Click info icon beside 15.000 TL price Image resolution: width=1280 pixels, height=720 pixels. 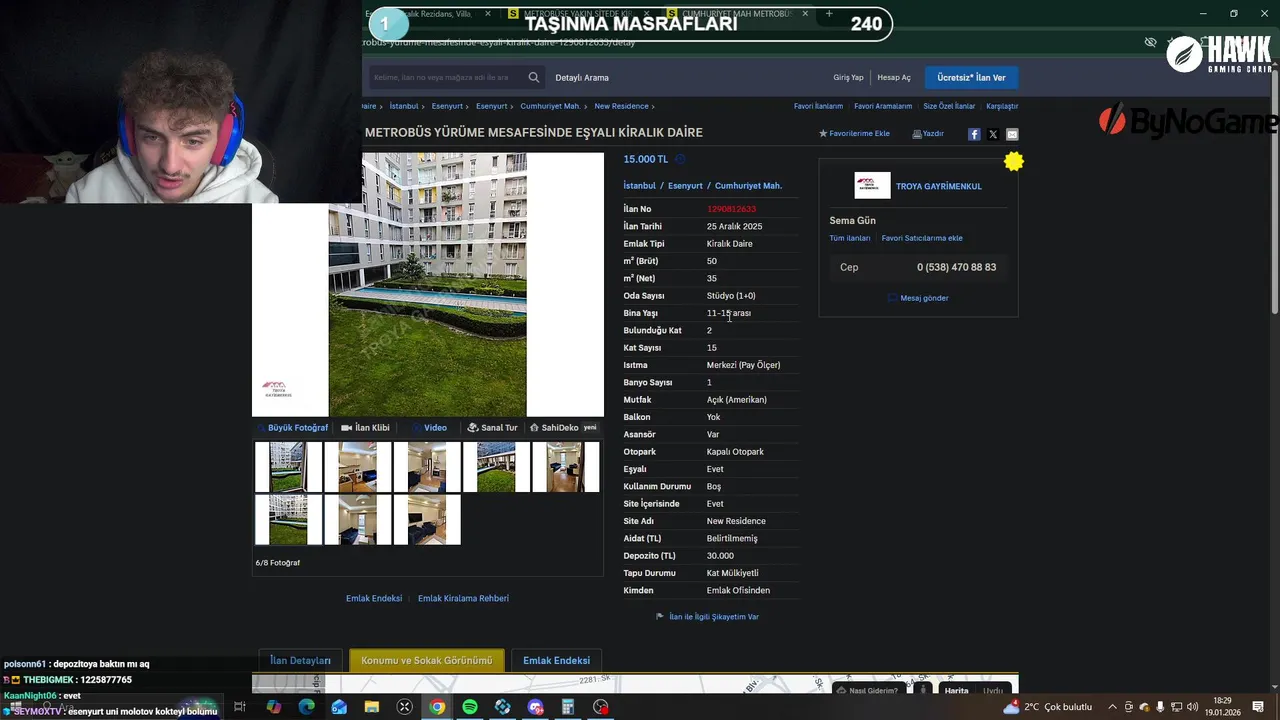click(680, 159)
